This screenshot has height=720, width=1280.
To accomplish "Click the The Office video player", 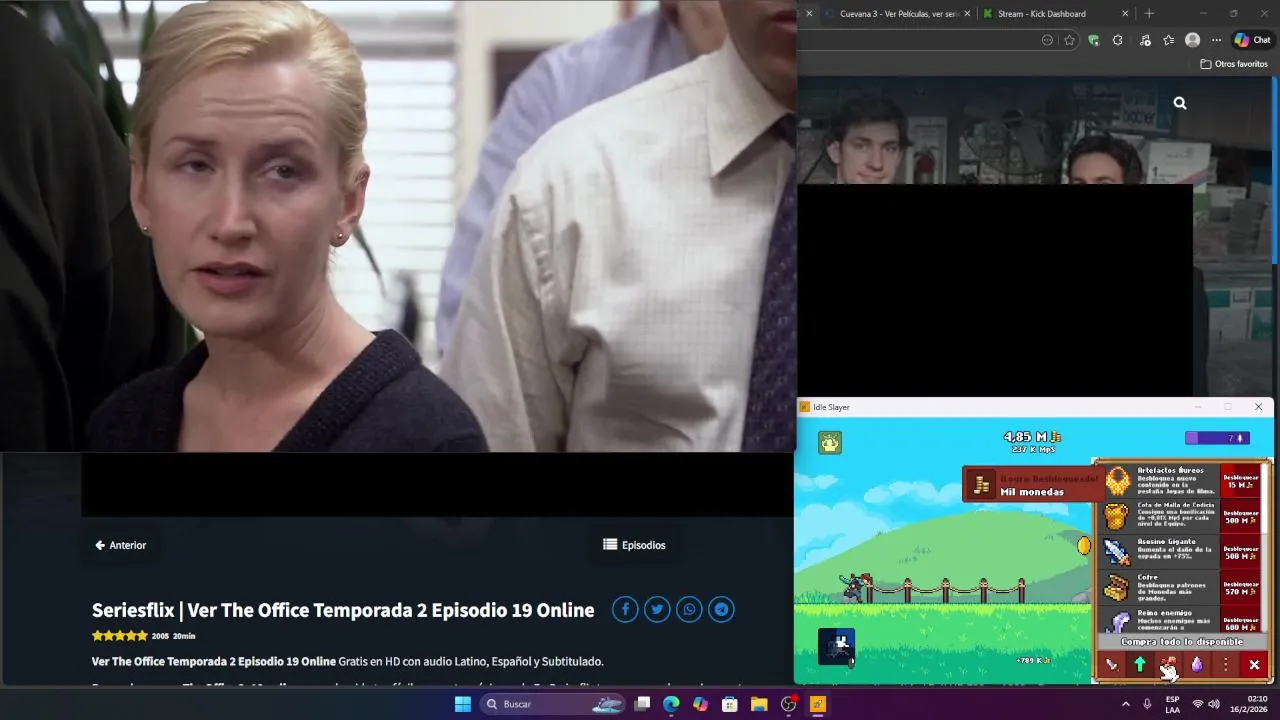I will pos(398,226).
